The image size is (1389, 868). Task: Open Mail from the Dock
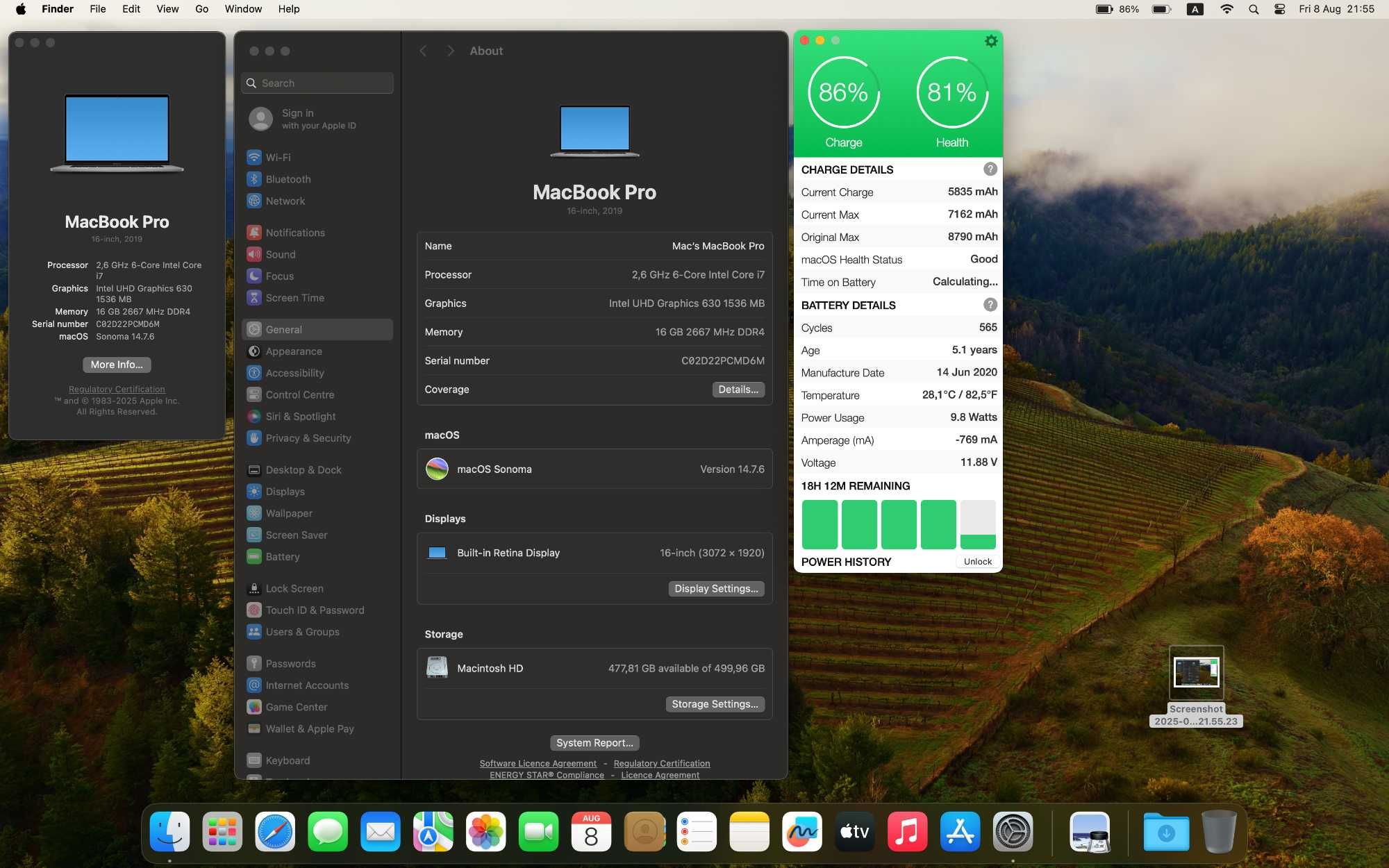(381, 831)
